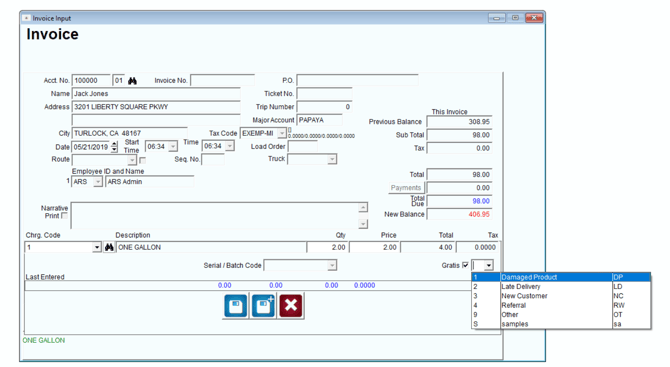Viewport: 670px width, 367px height.
Task: Click the blue Save disk button
Action: (235, 306)
